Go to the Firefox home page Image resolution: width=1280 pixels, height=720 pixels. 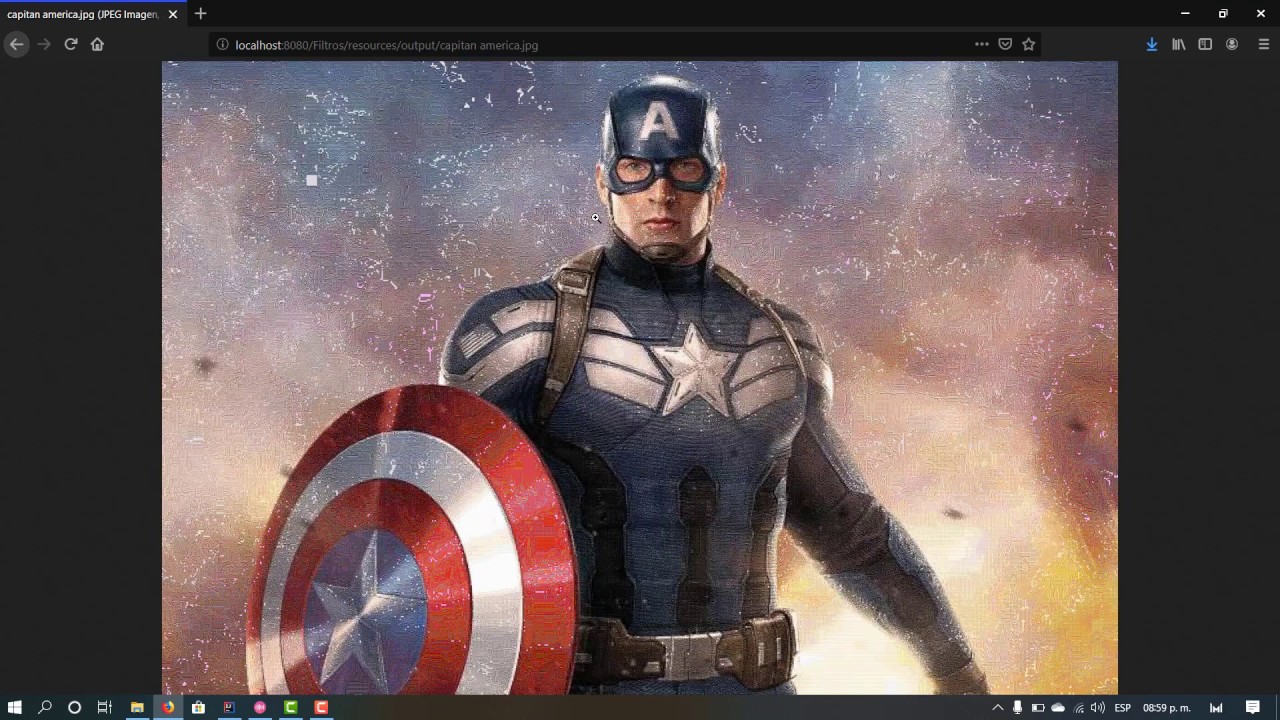pos(97,44)
